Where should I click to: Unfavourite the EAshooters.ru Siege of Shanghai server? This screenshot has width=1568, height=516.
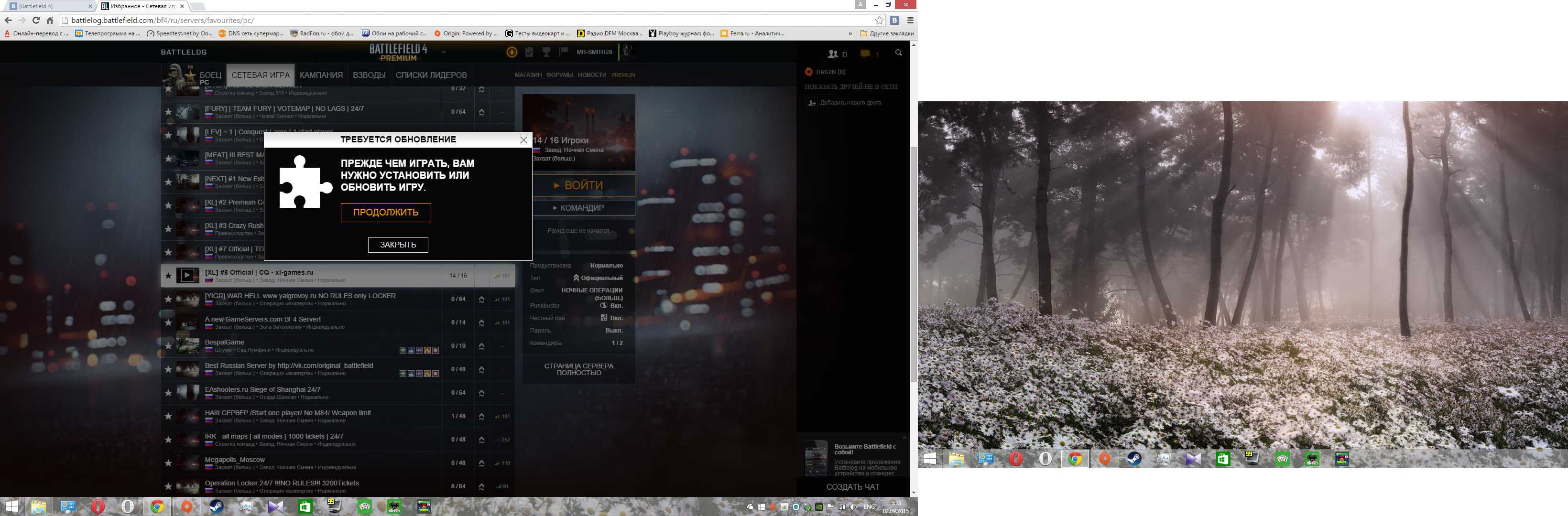pyautogui.click(x=169, y=392)
